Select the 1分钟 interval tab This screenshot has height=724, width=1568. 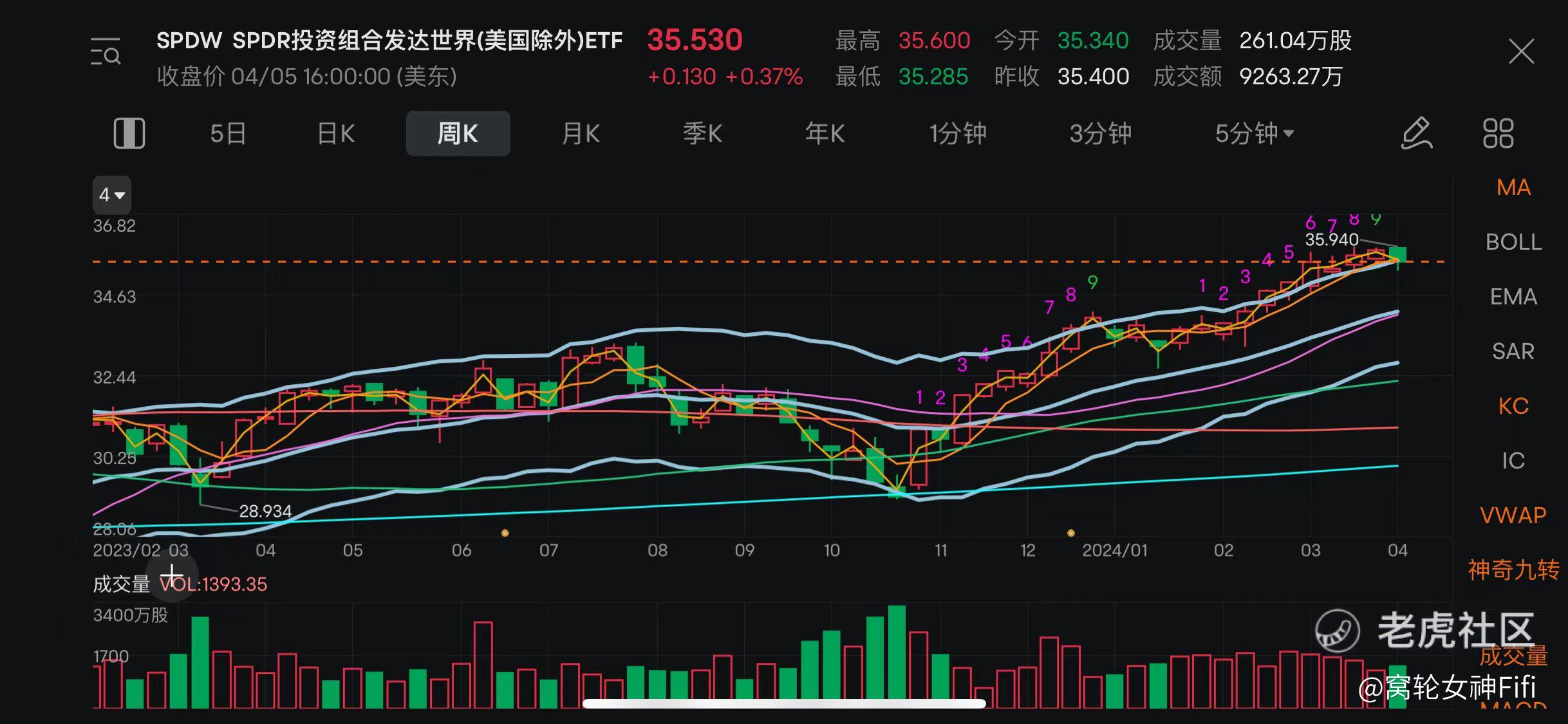coord(957,134)
